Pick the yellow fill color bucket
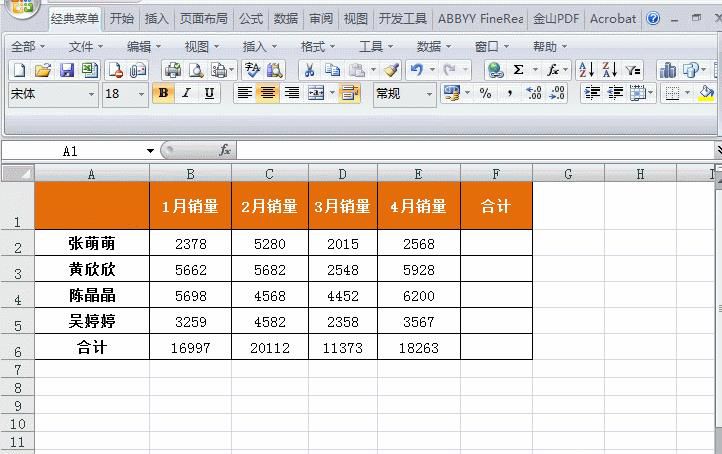Image resolution: width=722 pixels, height=454 pixels. pos(706,93)
